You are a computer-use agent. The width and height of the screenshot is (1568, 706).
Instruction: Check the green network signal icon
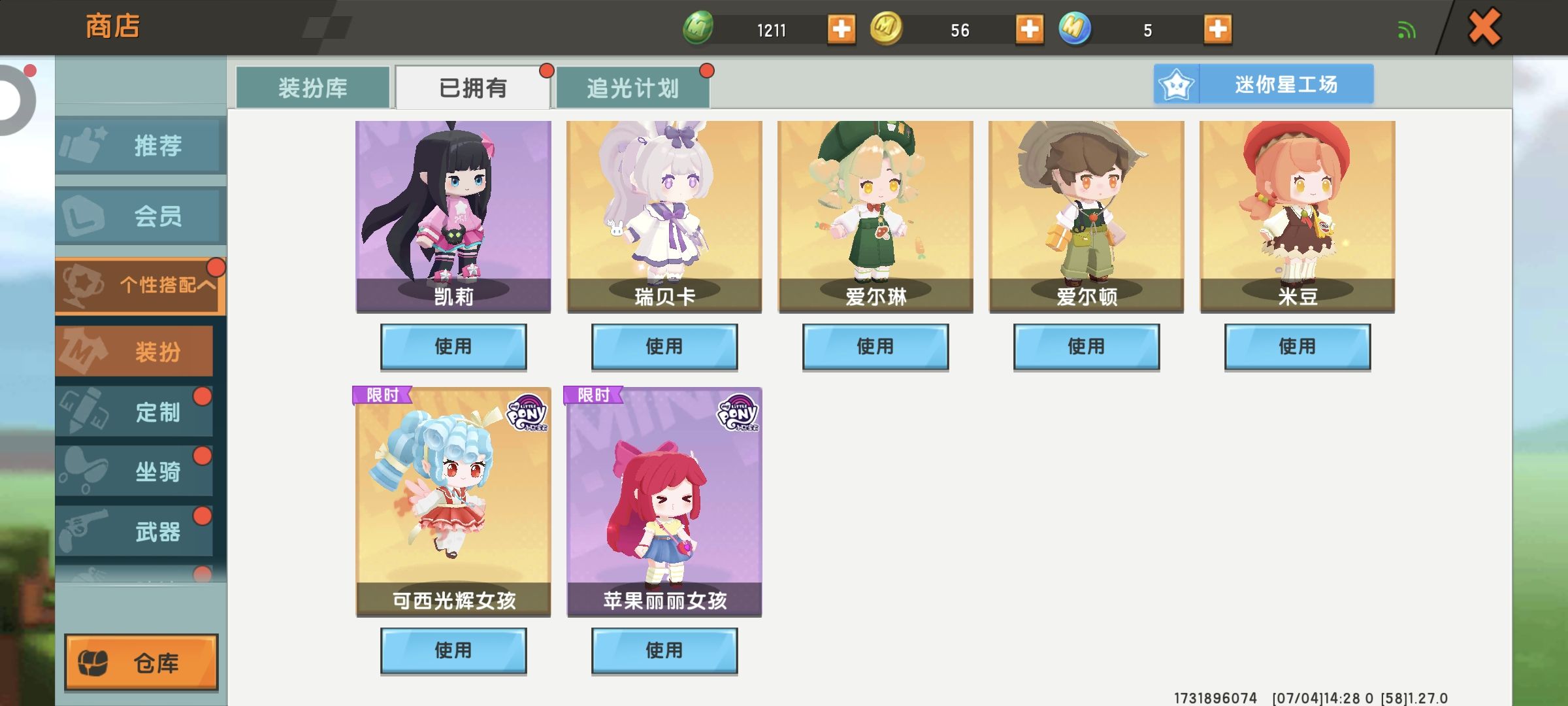1407,30
